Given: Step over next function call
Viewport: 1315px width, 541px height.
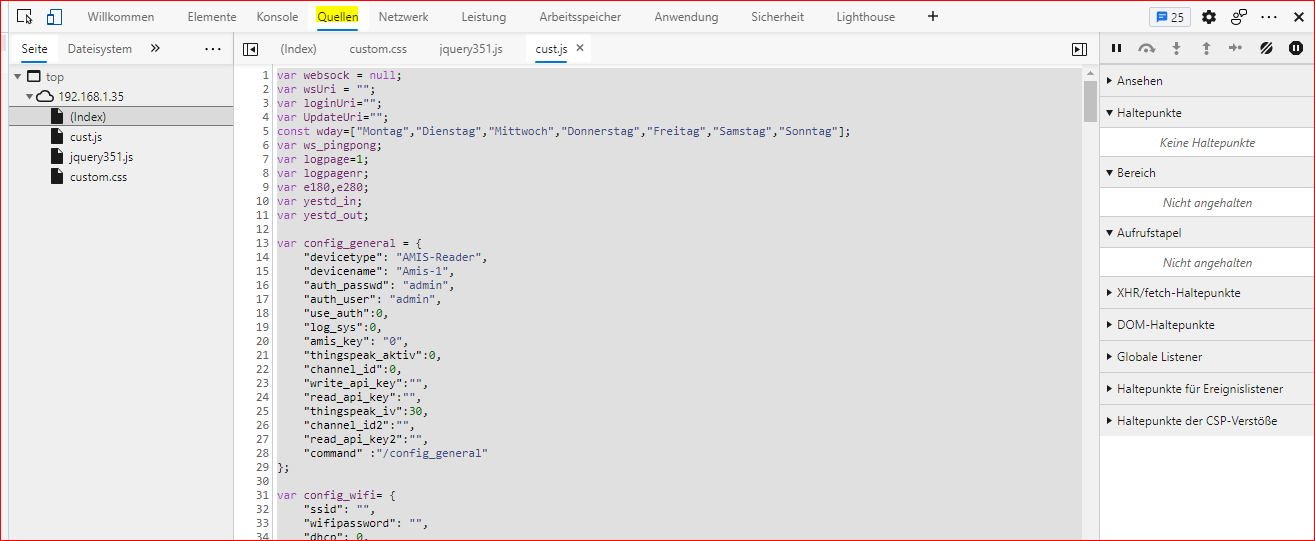Looking at the screenshot, I should pos(1147,48).
